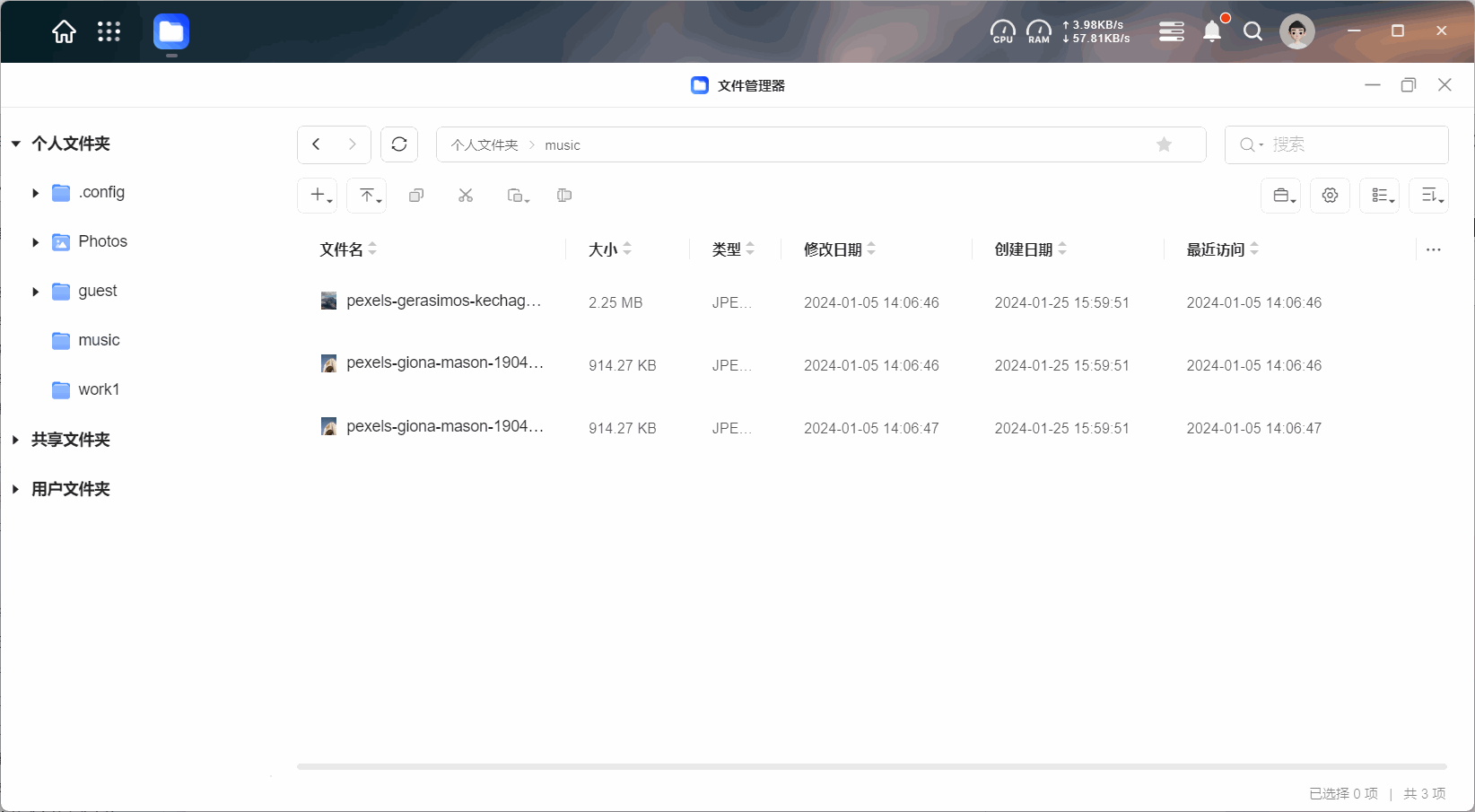Navigate back to the previous folder
Image resolution: width=1475 pixels, height=812 pixels.
316,144
